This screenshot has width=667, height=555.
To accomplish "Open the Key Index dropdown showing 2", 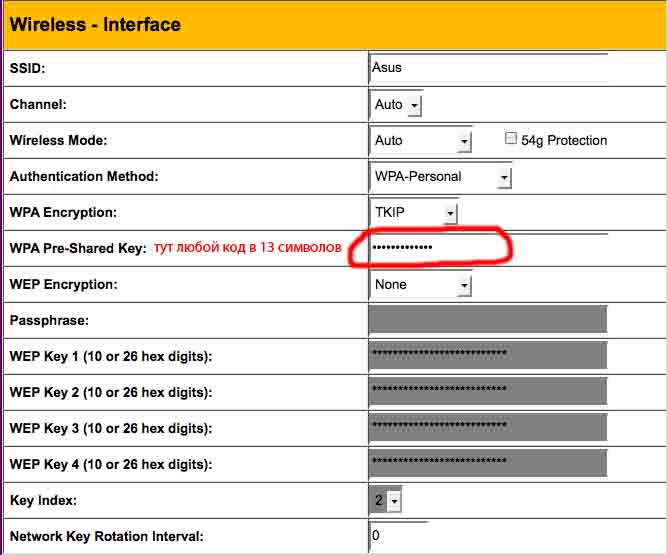I will (385, 500).
